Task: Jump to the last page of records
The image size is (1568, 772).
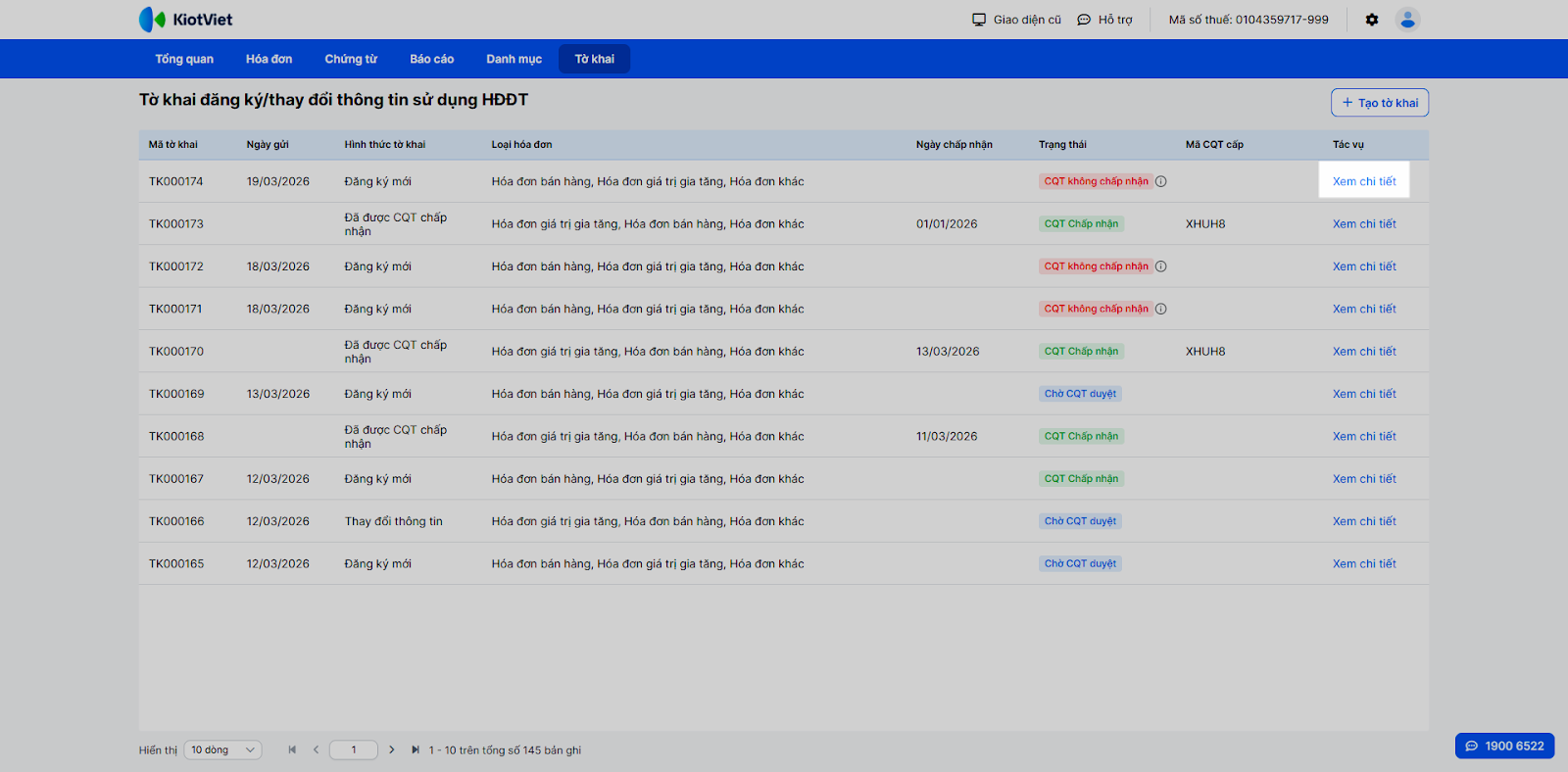Action: tap(416, 749)
